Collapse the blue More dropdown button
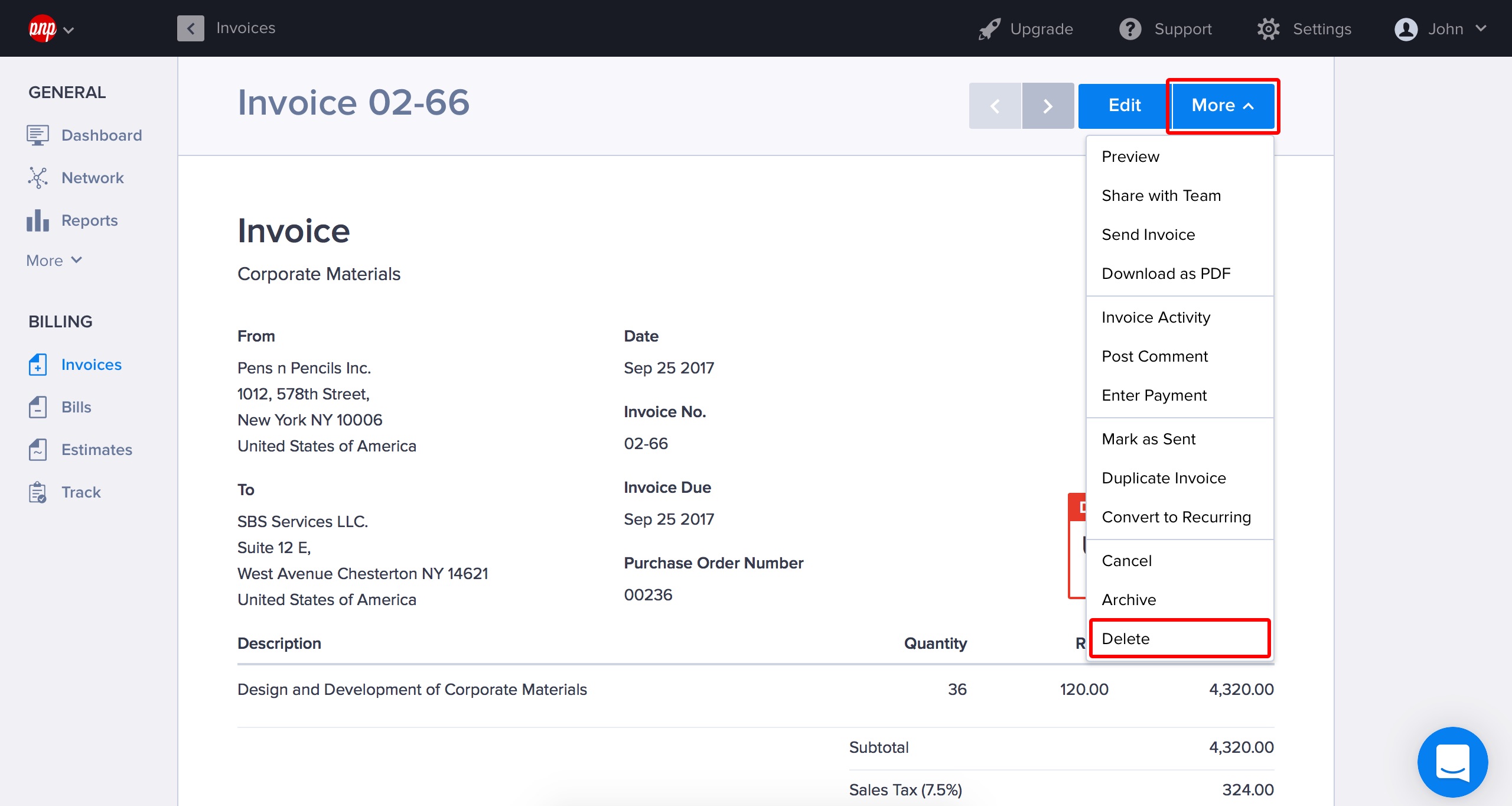Image resolution: width=1512 pixels, height=806 pixels. (x=1223, y=106)
